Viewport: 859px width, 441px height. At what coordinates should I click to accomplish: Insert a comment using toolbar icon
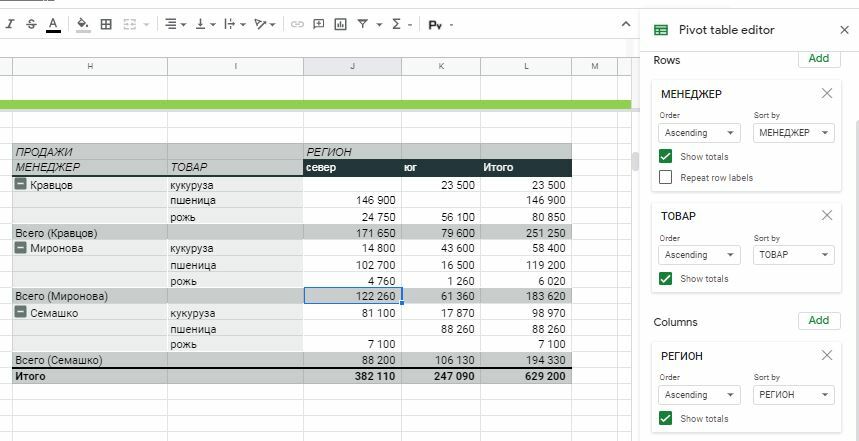[319, 24]
